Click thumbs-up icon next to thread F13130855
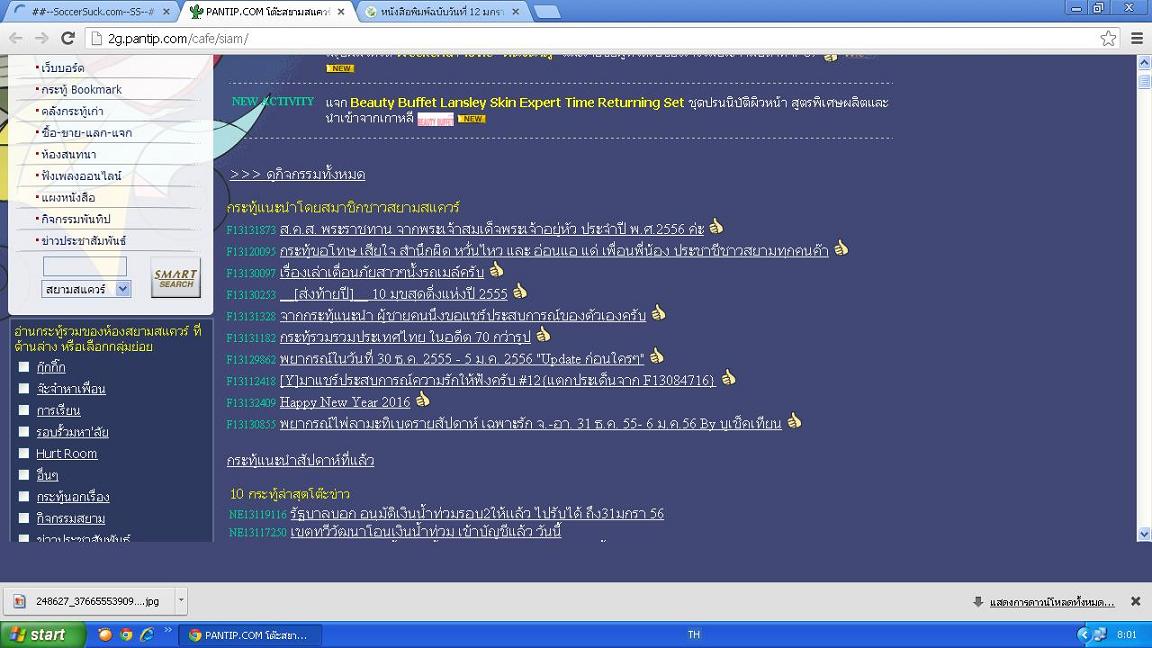The image size is (1152, 648). [794, 421]
